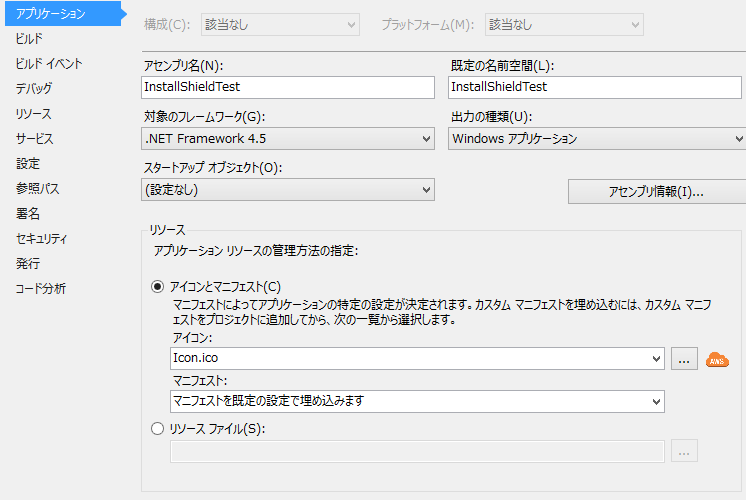Open the 出力の種類 dropdown

click(596, 138)
